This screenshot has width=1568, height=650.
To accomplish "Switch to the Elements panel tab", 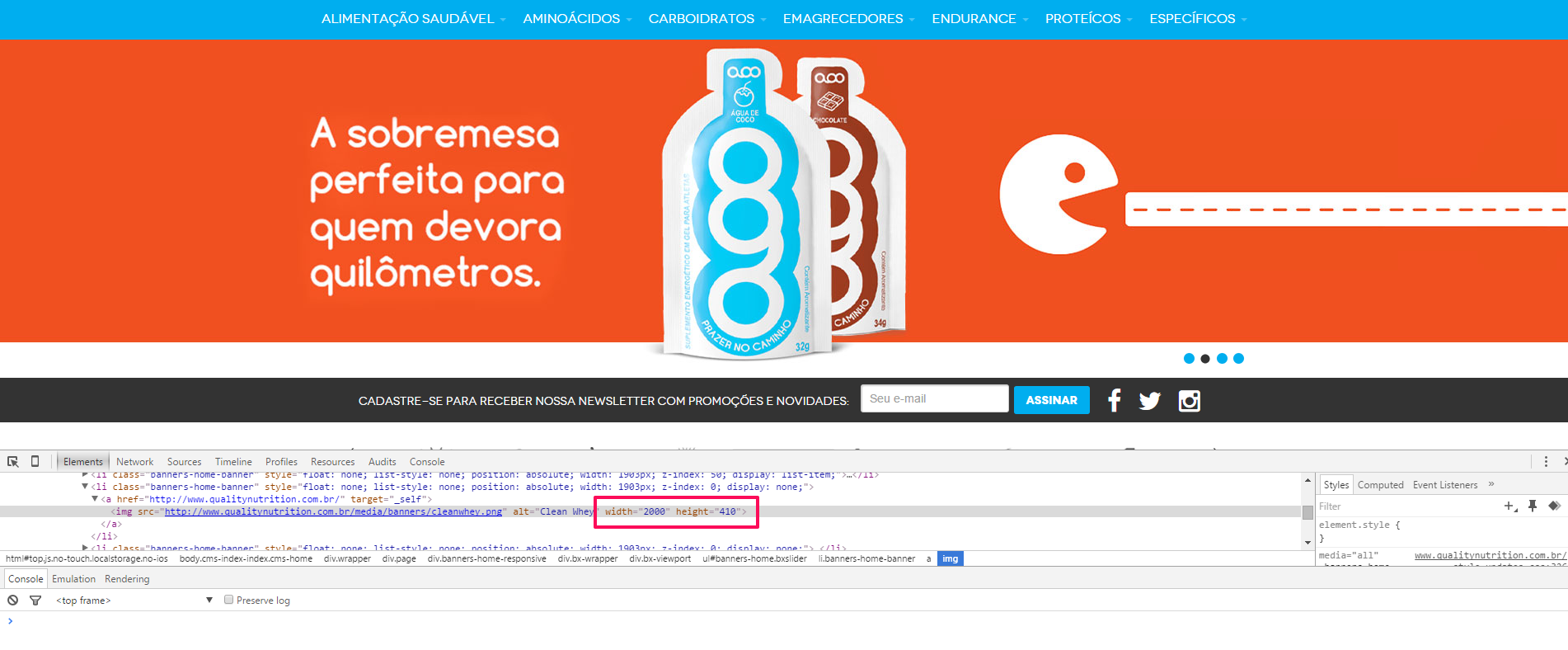I will point(82,461).
